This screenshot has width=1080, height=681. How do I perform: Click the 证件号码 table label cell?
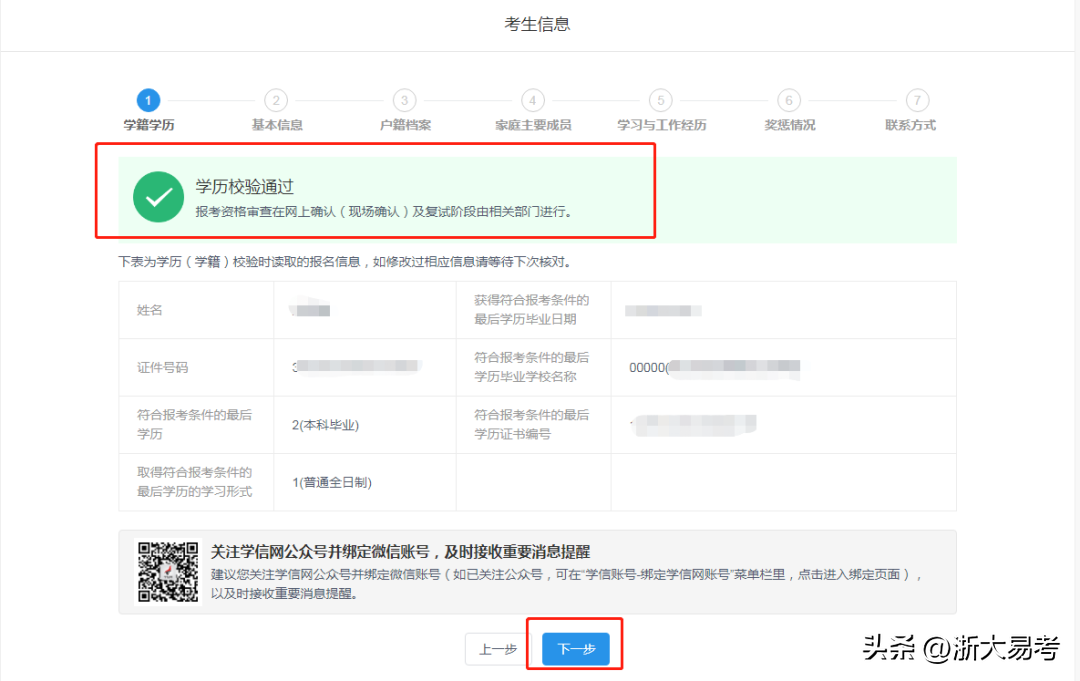162,367
